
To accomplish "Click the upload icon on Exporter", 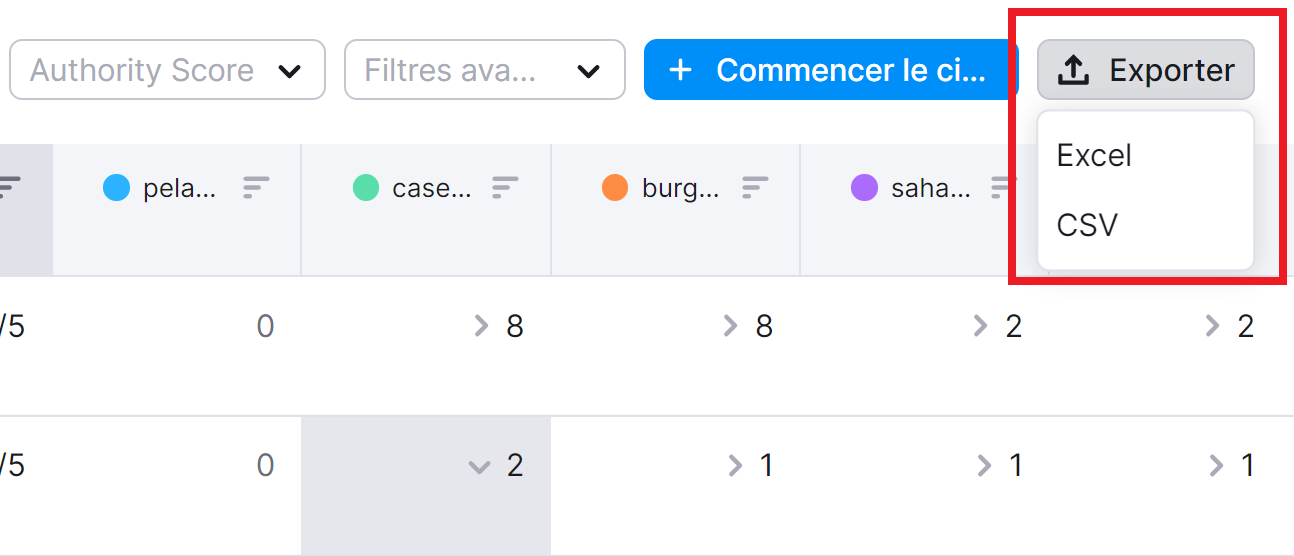I will [1073, 70].
